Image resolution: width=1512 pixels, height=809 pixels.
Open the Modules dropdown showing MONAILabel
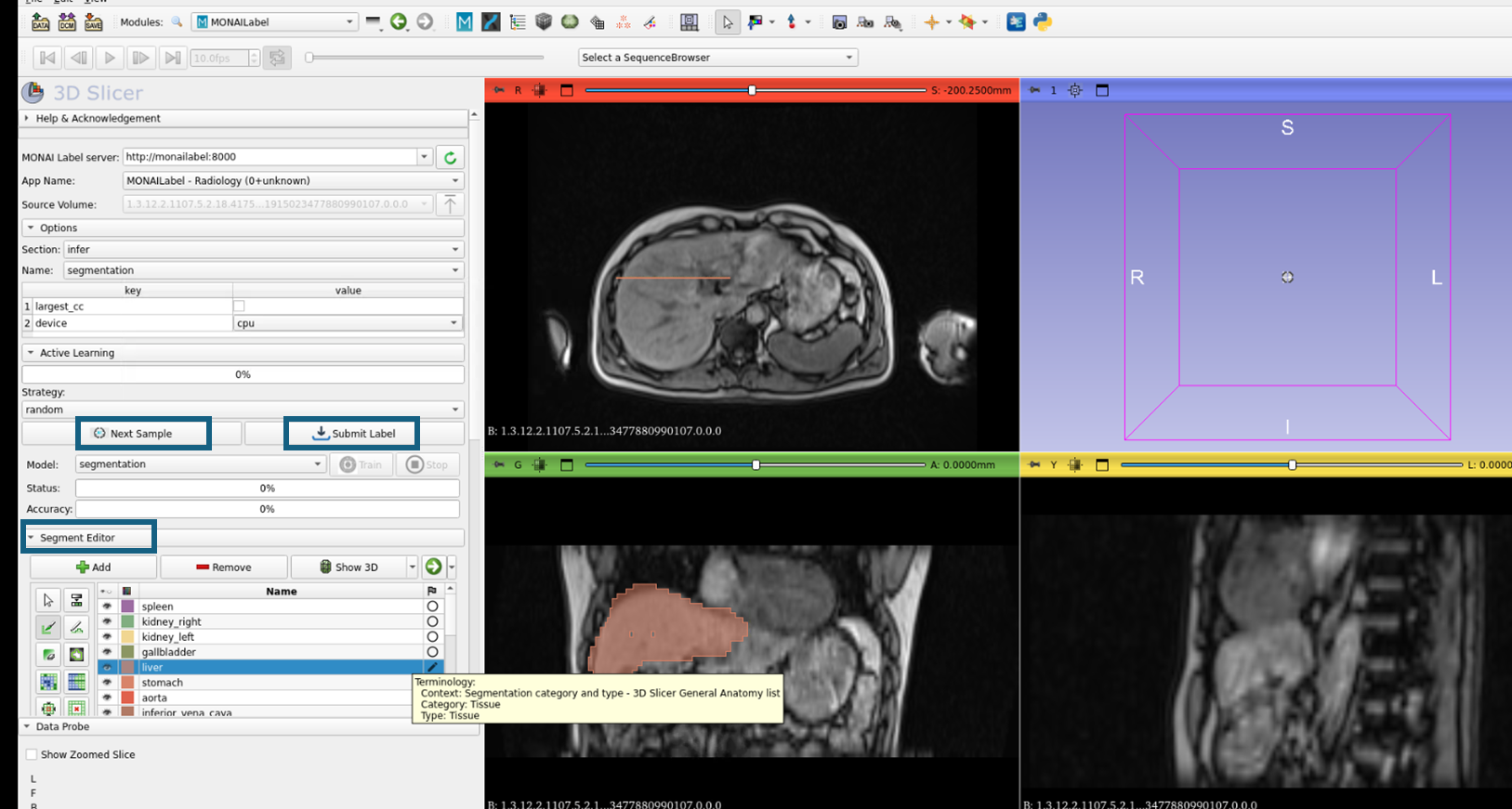275,22
